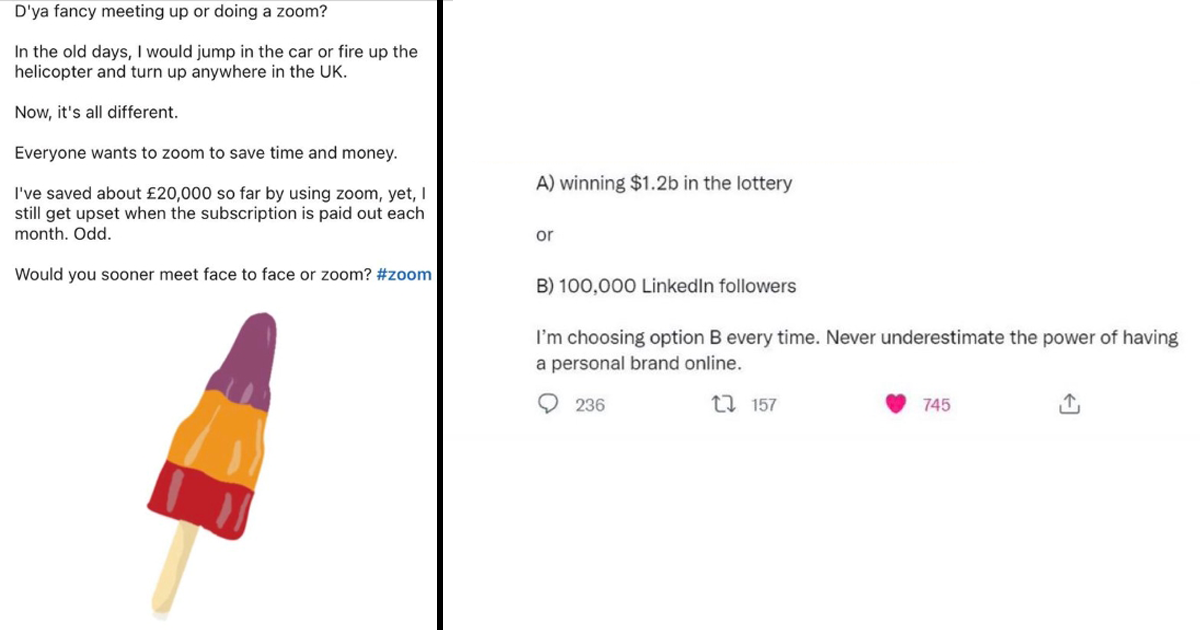Click the 745 likes count

click(x=934, y=404)
